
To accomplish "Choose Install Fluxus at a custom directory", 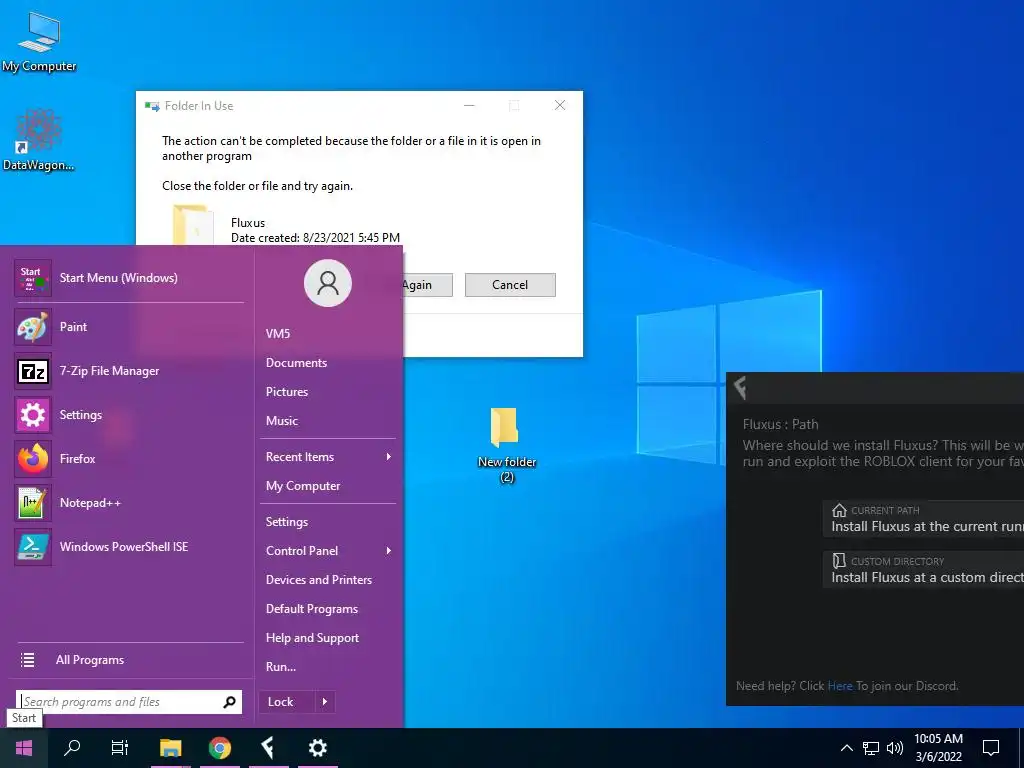I will coord(923,569).
